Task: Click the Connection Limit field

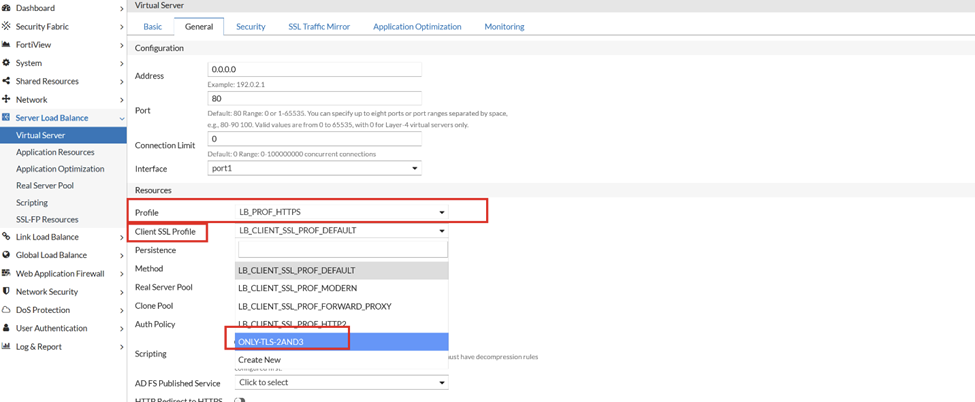Action: coord(315,139)
